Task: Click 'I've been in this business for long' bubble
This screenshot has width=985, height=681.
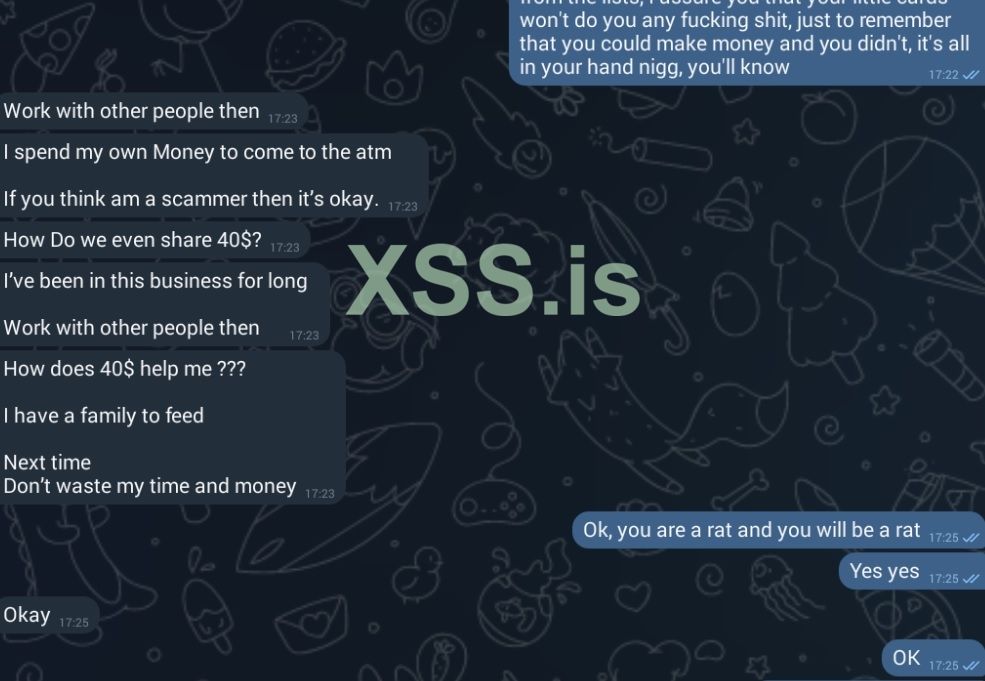Action: (x=163, y=305)
